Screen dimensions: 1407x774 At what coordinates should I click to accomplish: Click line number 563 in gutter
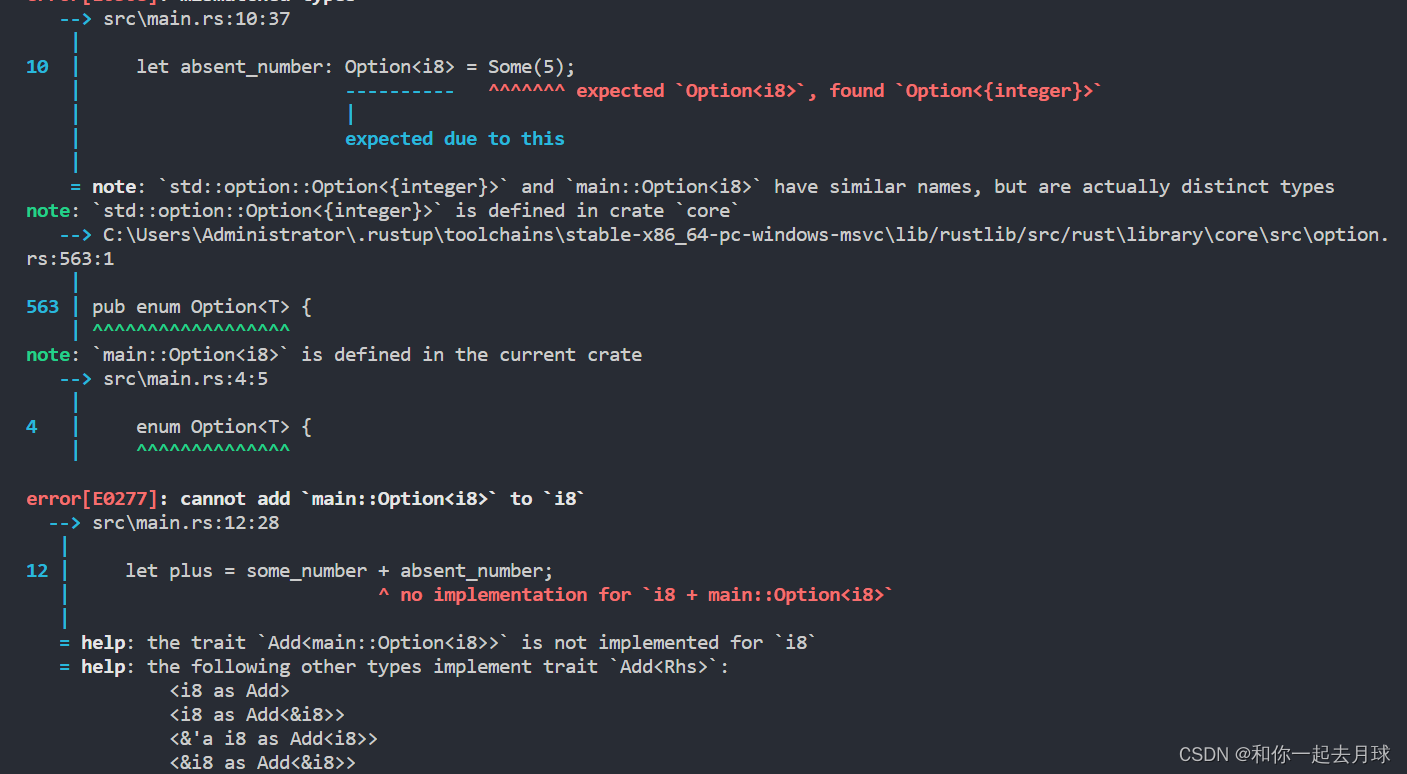[x=42, y=307]
